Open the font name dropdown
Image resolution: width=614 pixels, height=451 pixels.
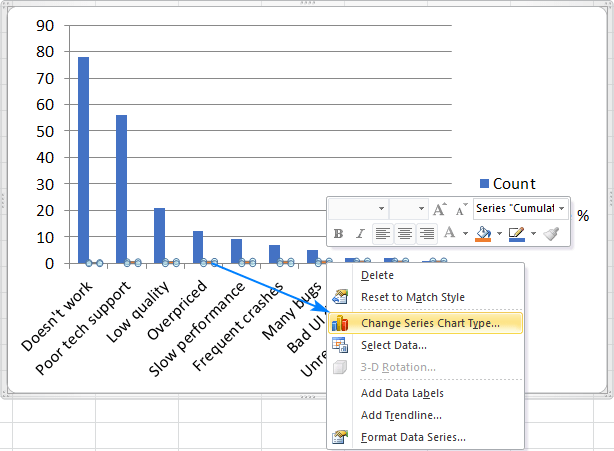pos(381,209)
